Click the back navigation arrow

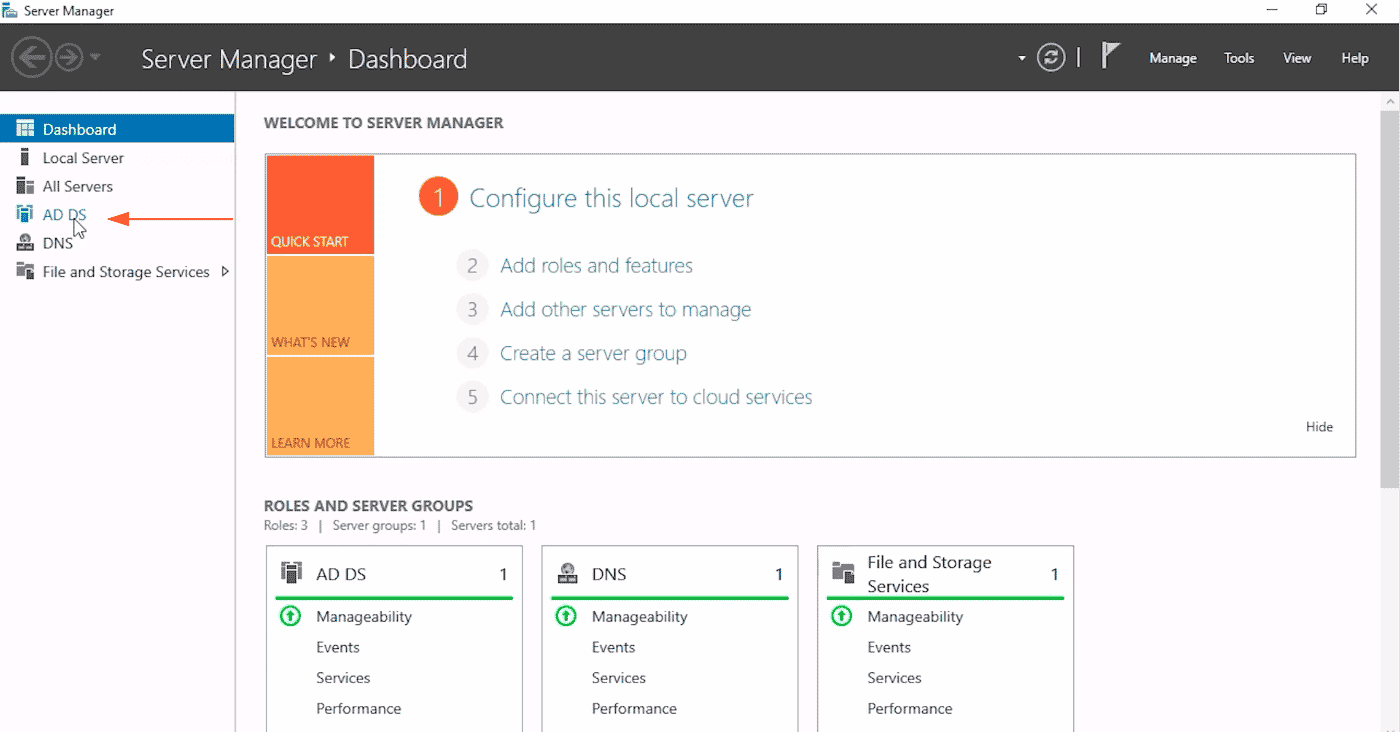coord(31,57)
